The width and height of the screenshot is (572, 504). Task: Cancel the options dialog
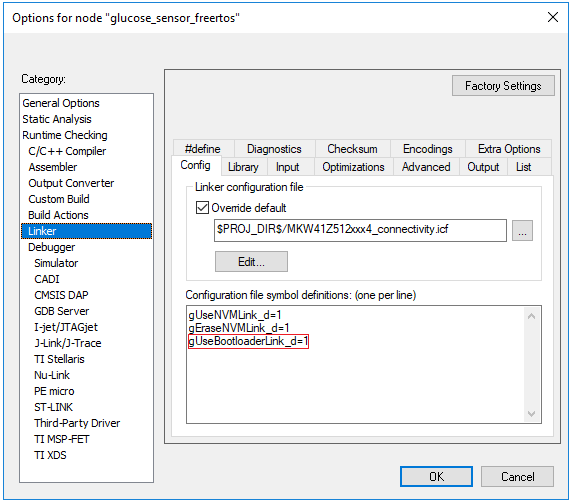[517, 477]
